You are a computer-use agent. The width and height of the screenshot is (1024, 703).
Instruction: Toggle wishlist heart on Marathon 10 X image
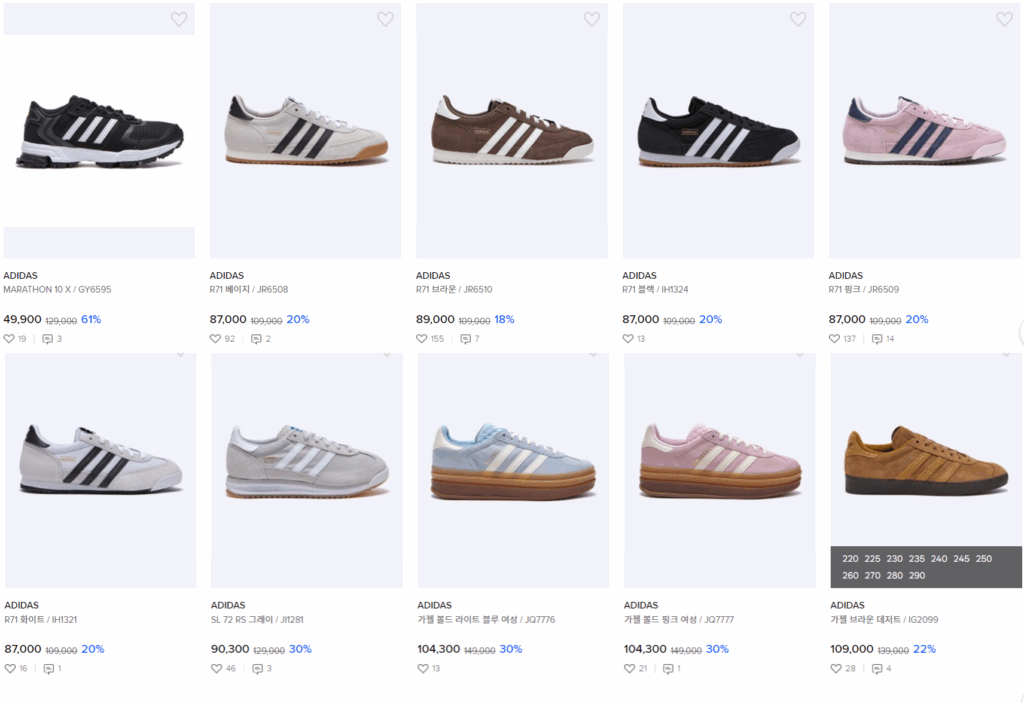click(179, 19)
